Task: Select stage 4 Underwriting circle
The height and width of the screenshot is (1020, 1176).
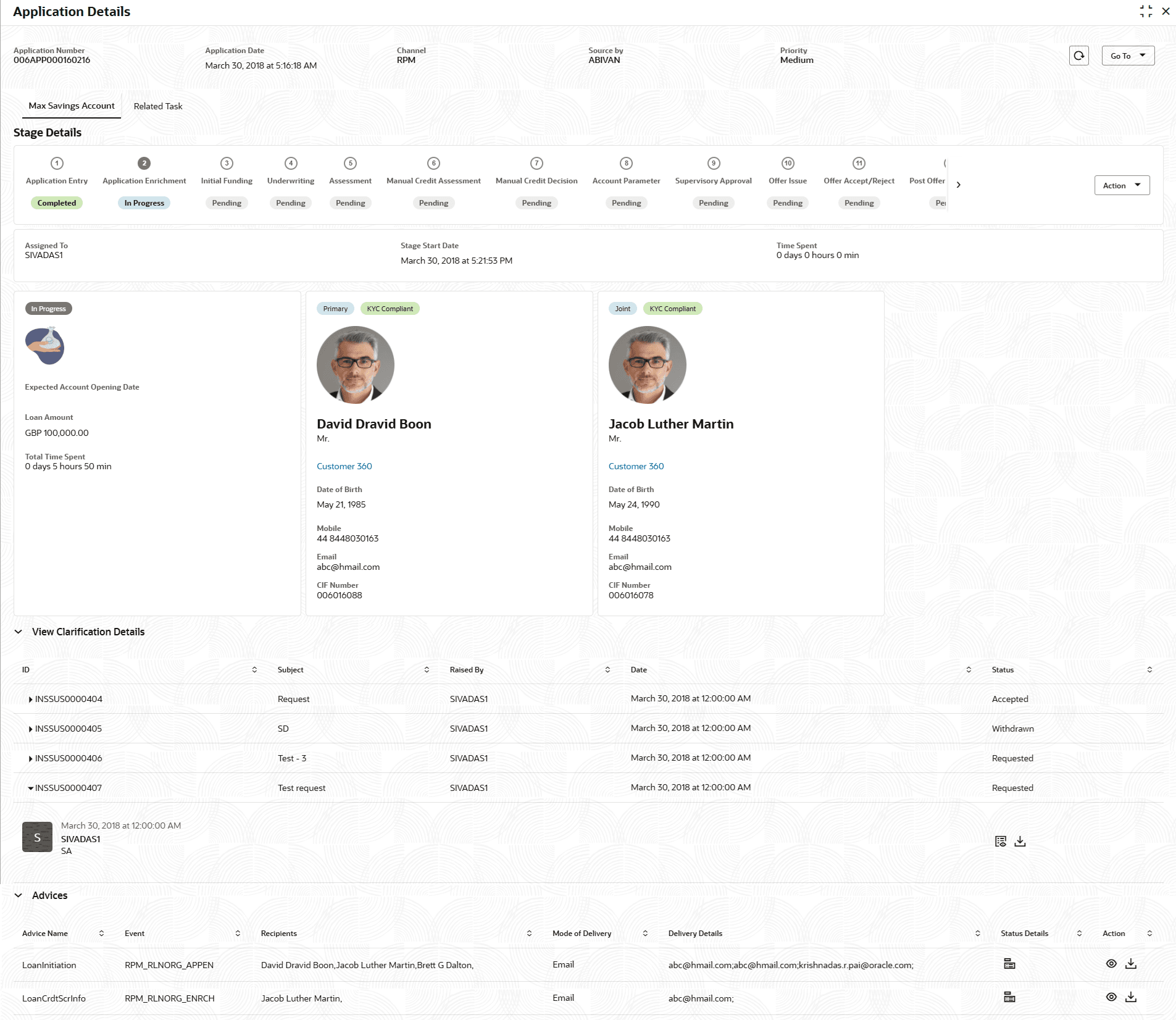Action: [291, 163]
